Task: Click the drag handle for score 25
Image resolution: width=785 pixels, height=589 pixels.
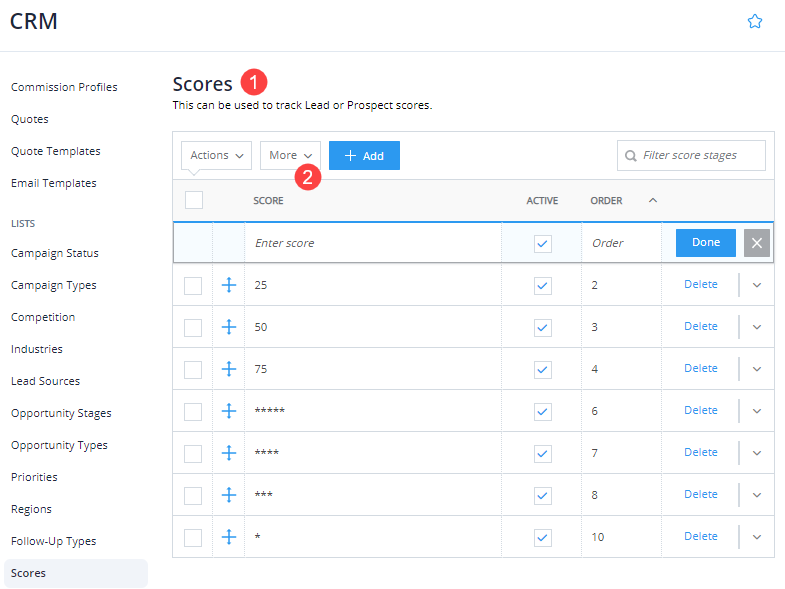Action: point(229,285)
